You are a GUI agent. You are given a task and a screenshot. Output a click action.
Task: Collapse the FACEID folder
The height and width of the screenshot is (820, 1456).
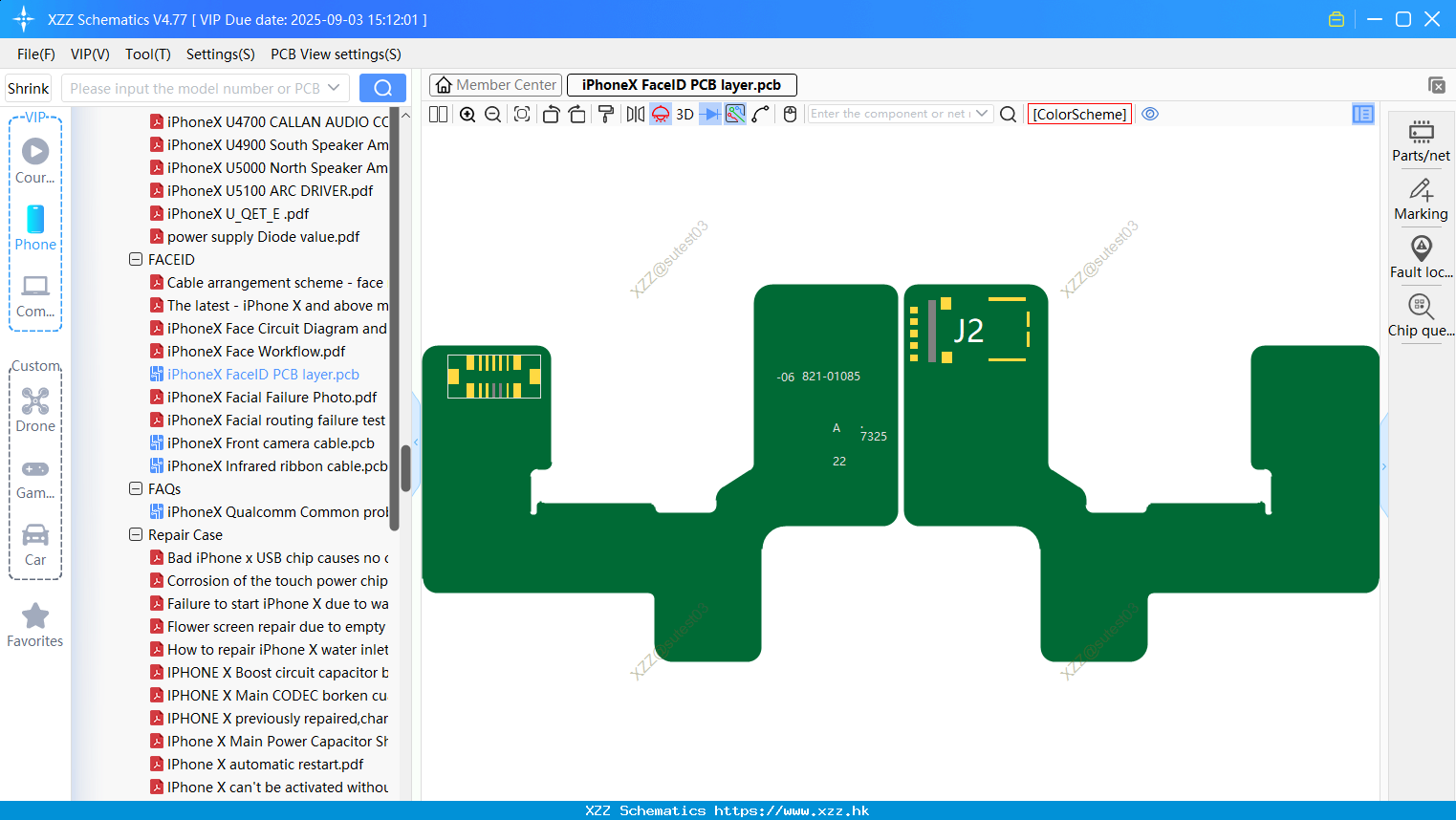(136, 259)
